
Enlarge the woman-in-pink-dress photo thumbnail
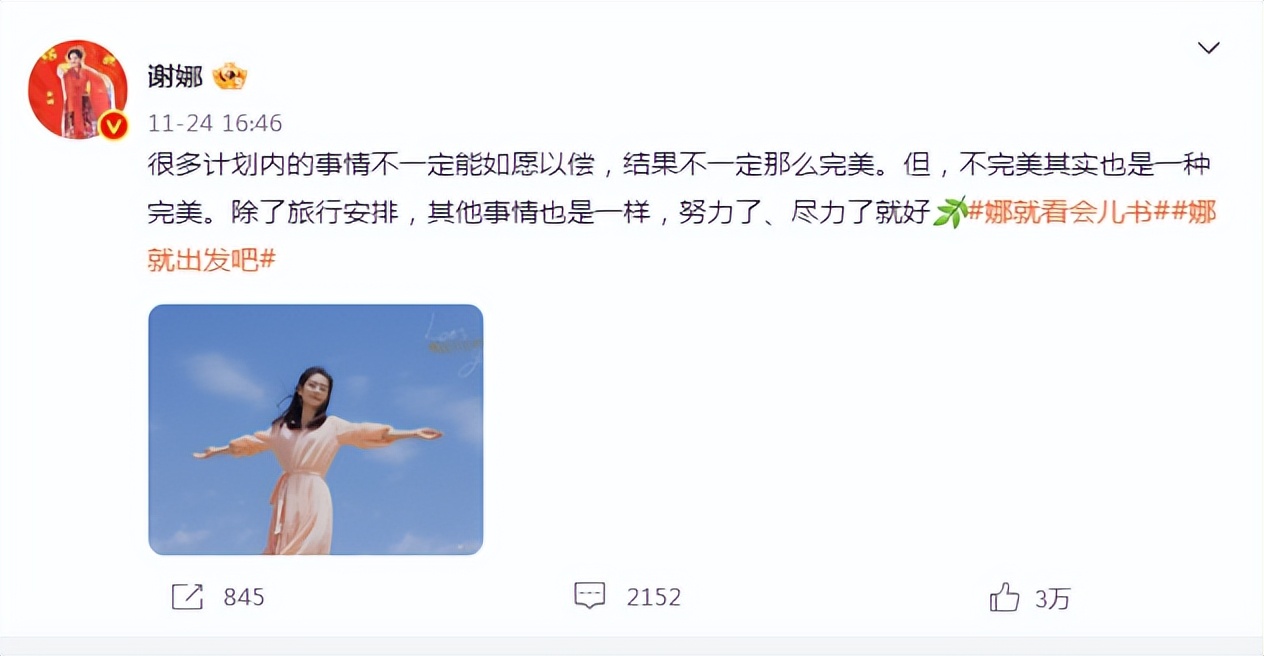click(x=316, y=429)
